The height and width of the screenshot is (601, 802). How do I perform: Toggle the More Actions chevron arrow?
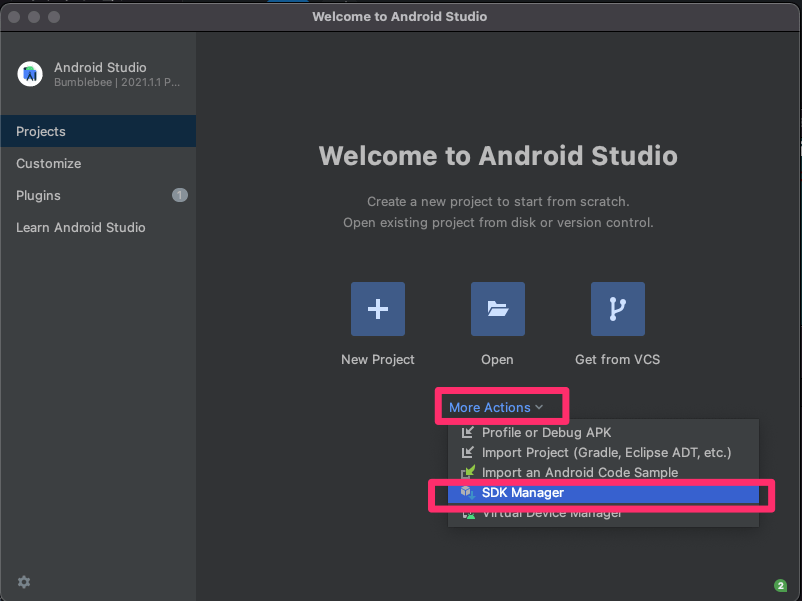pyautogui.click(x=539, y=408)
